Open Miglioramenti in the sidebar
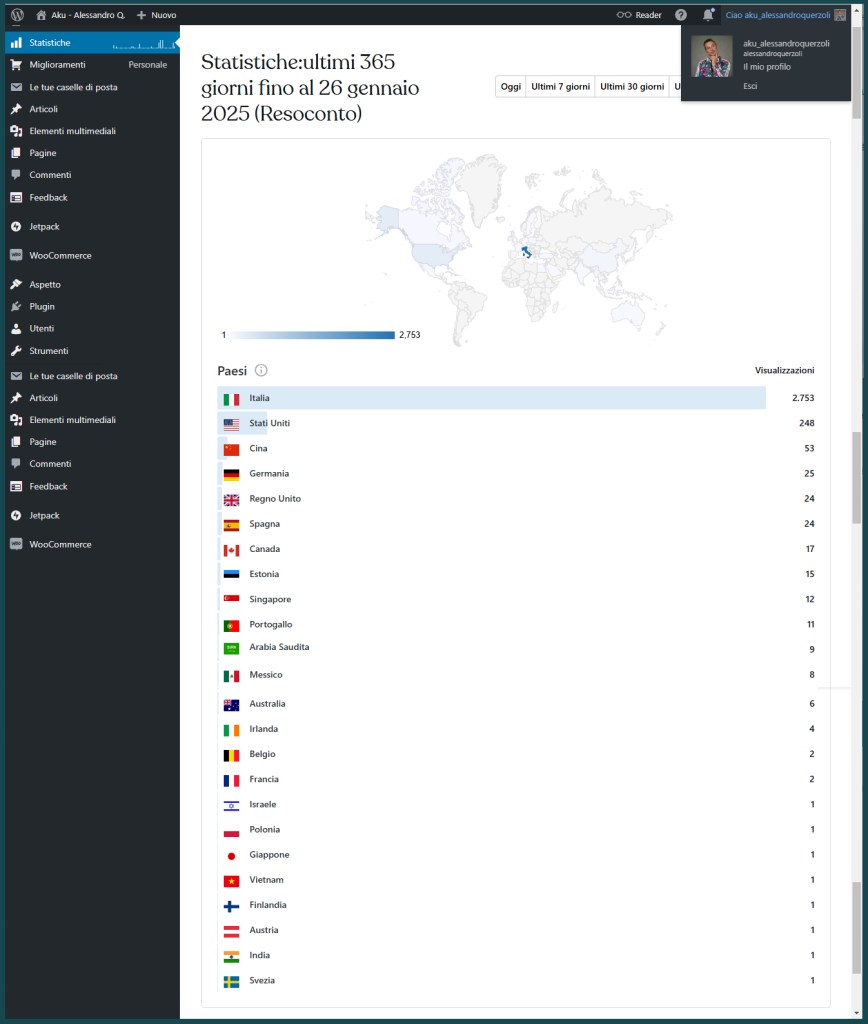The height and width of the screenshot is (1024, 868). point(57,65)
